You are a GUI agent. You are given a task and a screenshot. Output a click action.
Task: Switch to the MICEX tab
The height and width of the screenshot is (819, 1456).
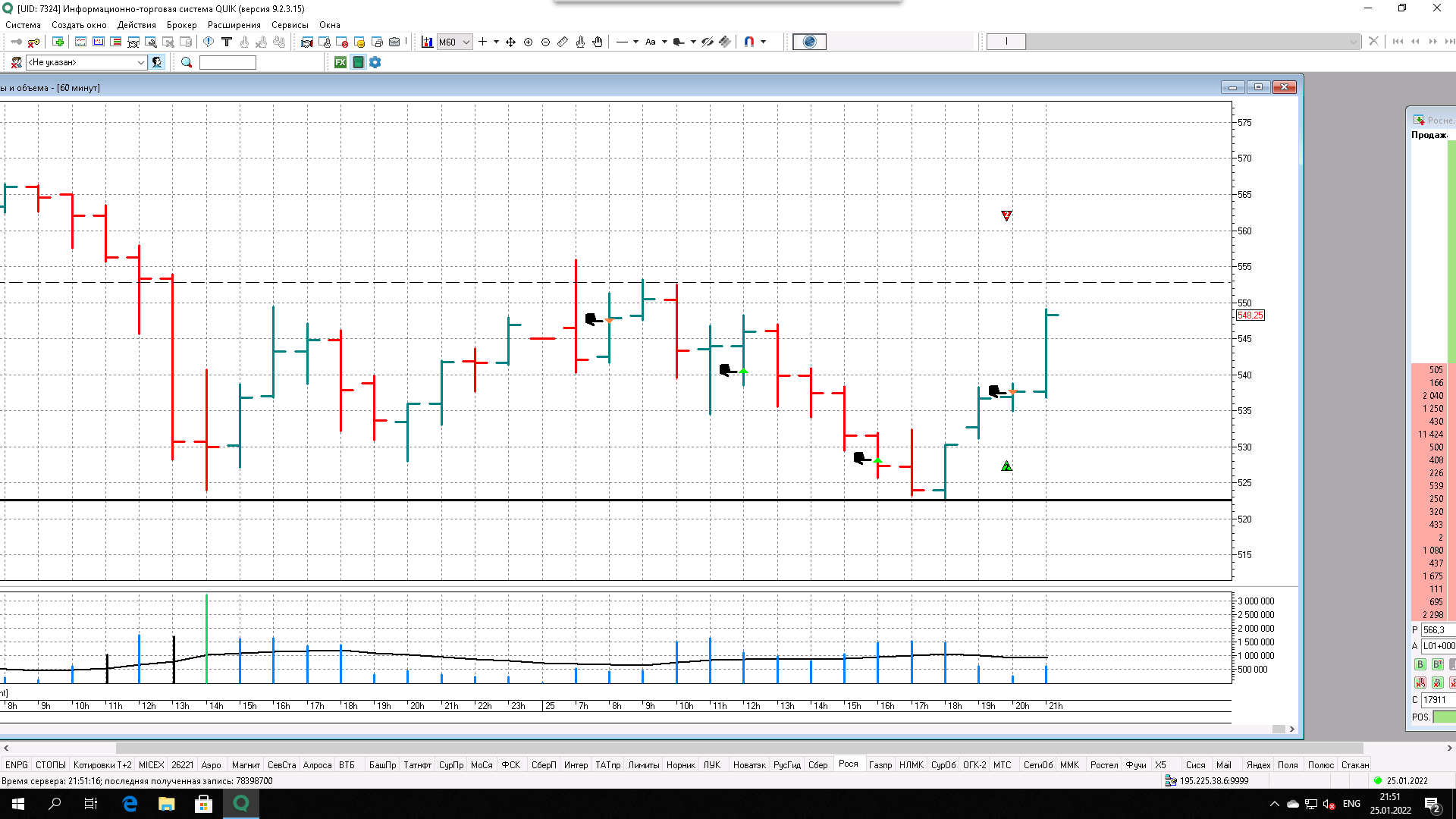tap(152, 765)
